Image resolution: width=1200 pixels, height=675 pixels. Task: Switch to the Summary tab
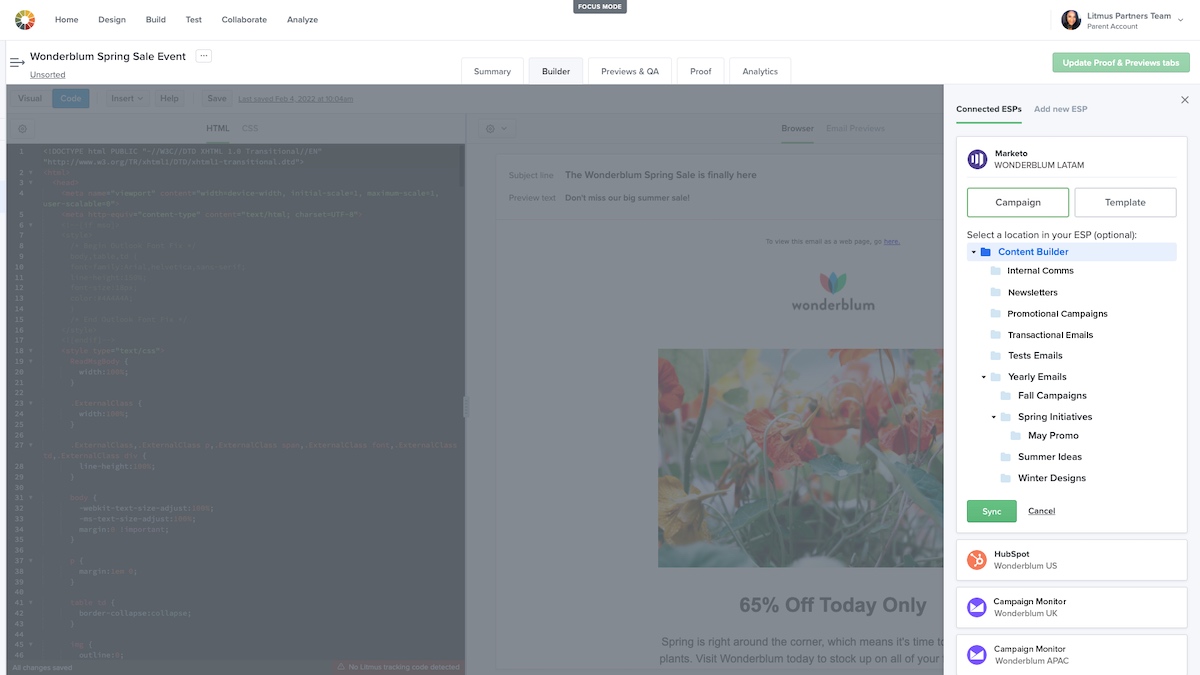492,71
